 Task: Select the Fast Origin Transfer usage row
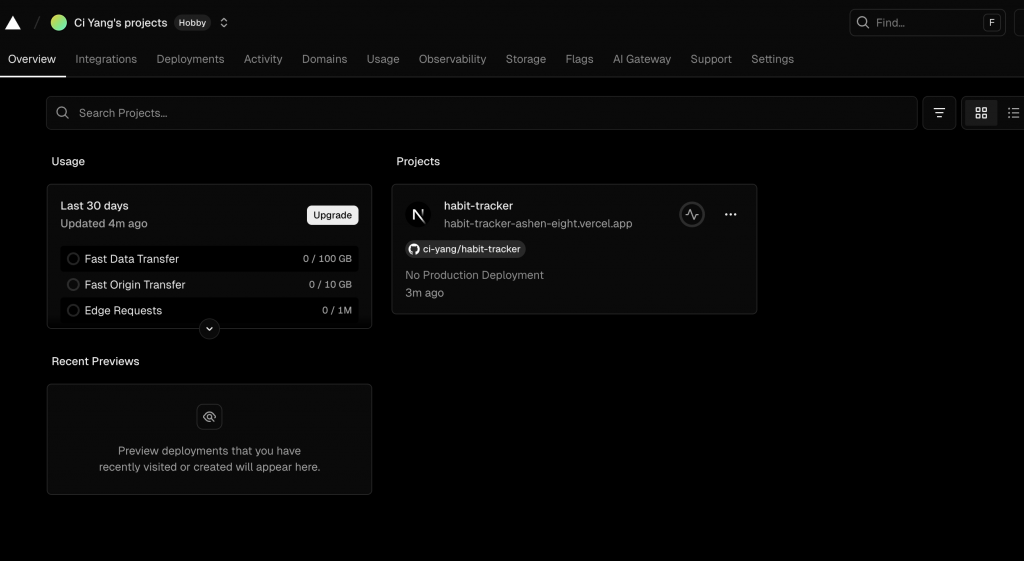click(209, 285)
